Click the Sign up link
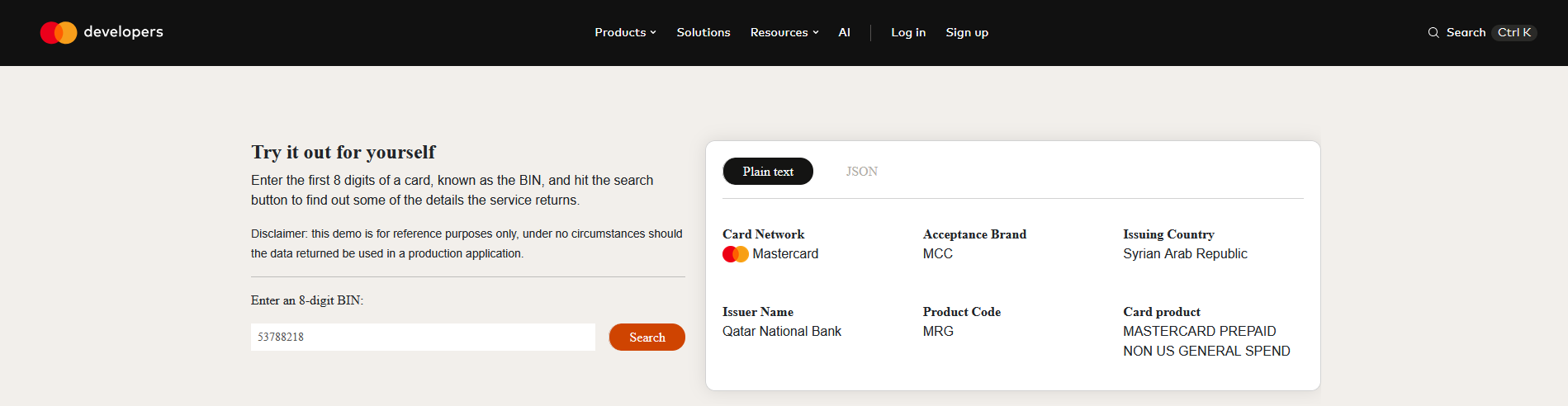This screenshot has height=406, width=1568. pyautogui.click(x=967, y=32)
